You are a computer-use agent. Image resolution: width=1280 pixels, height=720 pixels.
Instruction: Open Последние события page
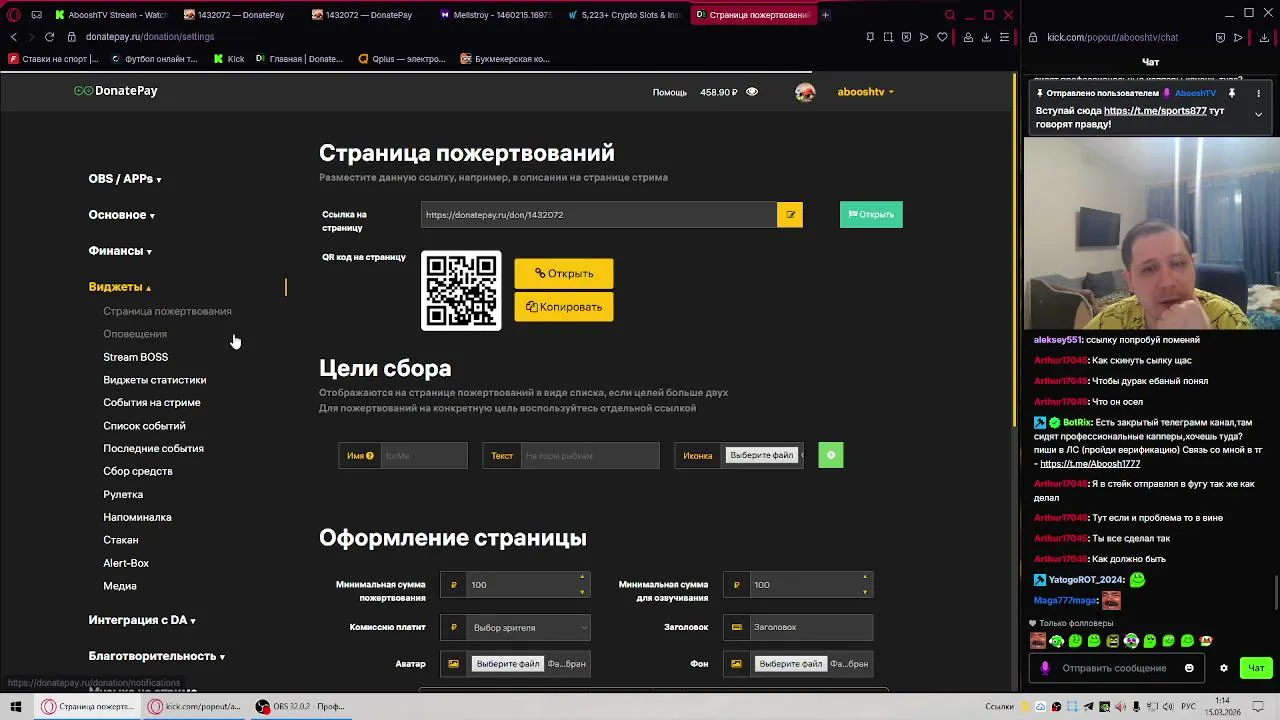point(153,449)
